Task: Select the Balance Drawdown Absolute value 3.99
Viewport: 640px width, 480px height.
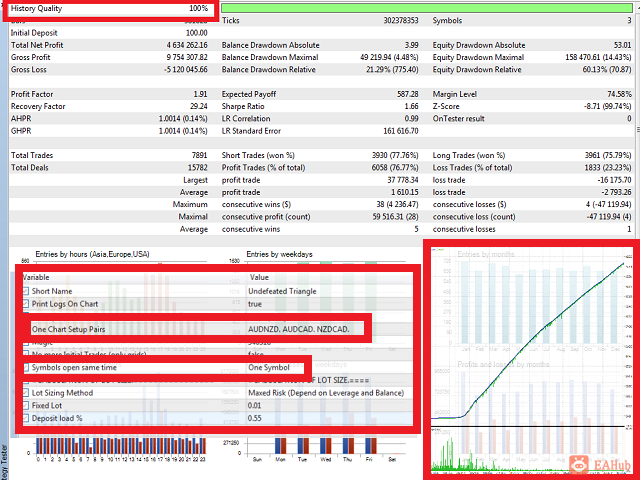Action: point(411,45)
